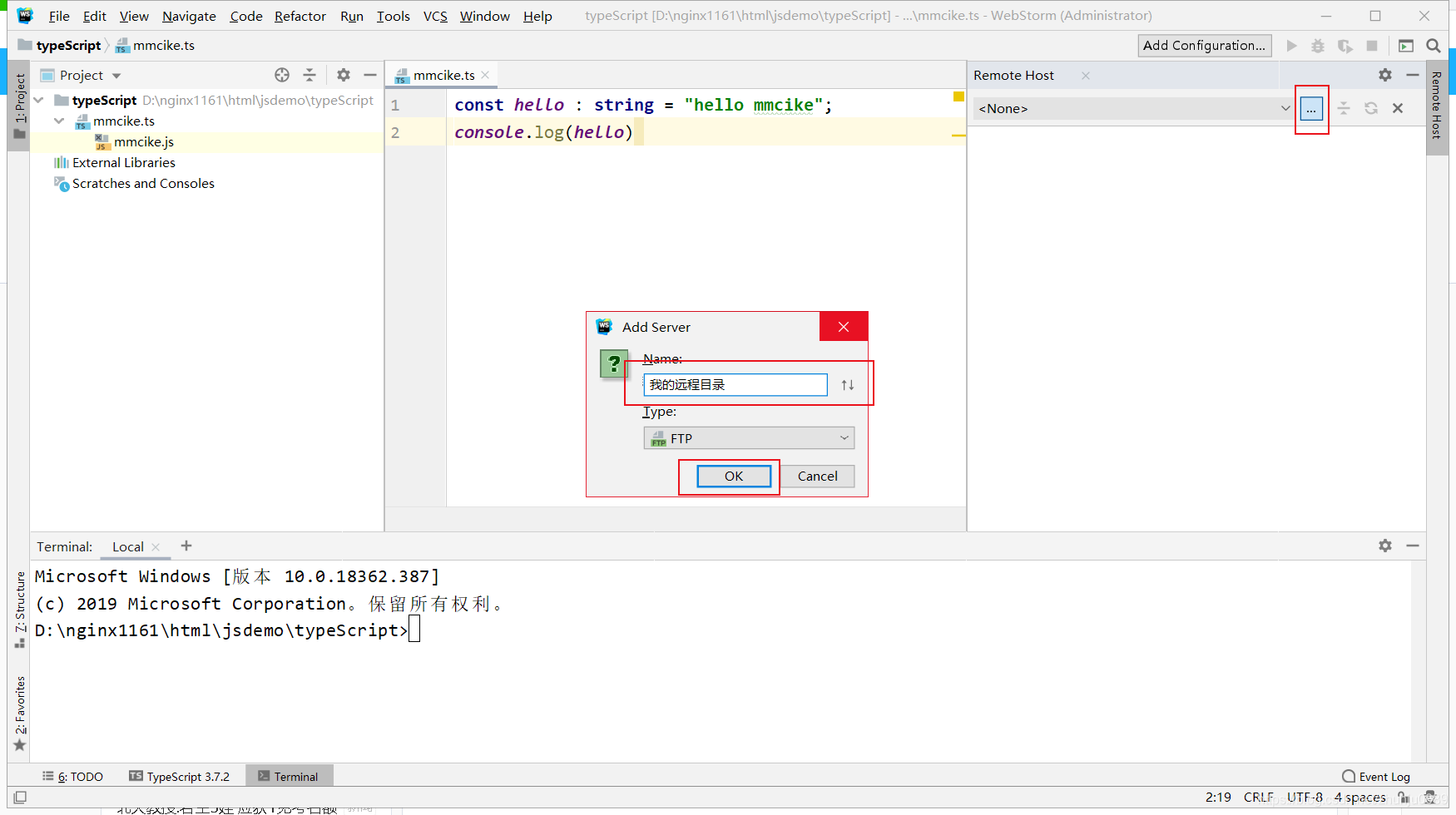This screenshot has width=1456, height=815.
Task: Click typeScript breadcrumb in navigation bar
Action: coord(60,46)
